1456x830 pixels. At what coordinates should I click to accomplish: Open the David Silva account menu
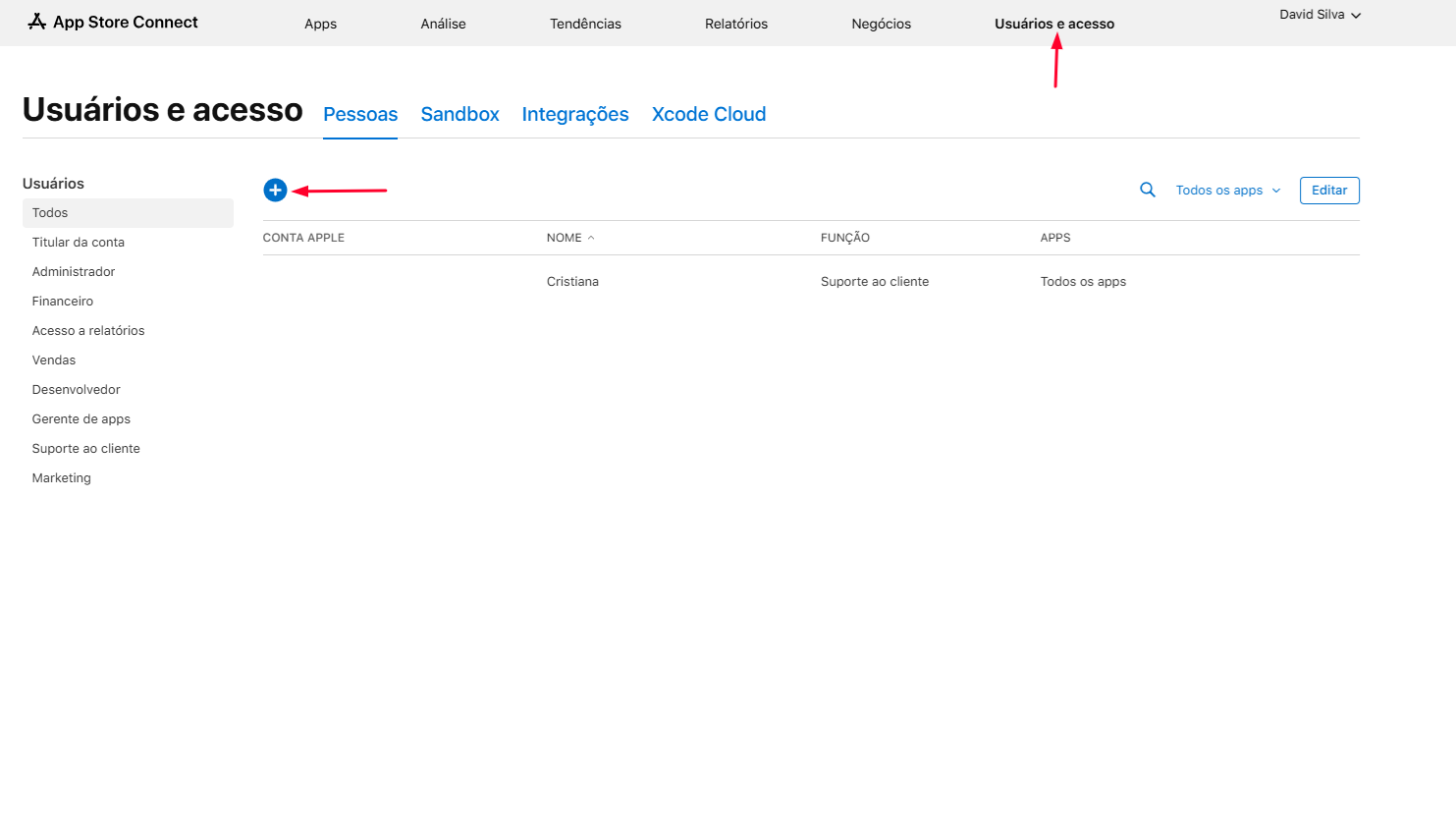coord(1320,15)
